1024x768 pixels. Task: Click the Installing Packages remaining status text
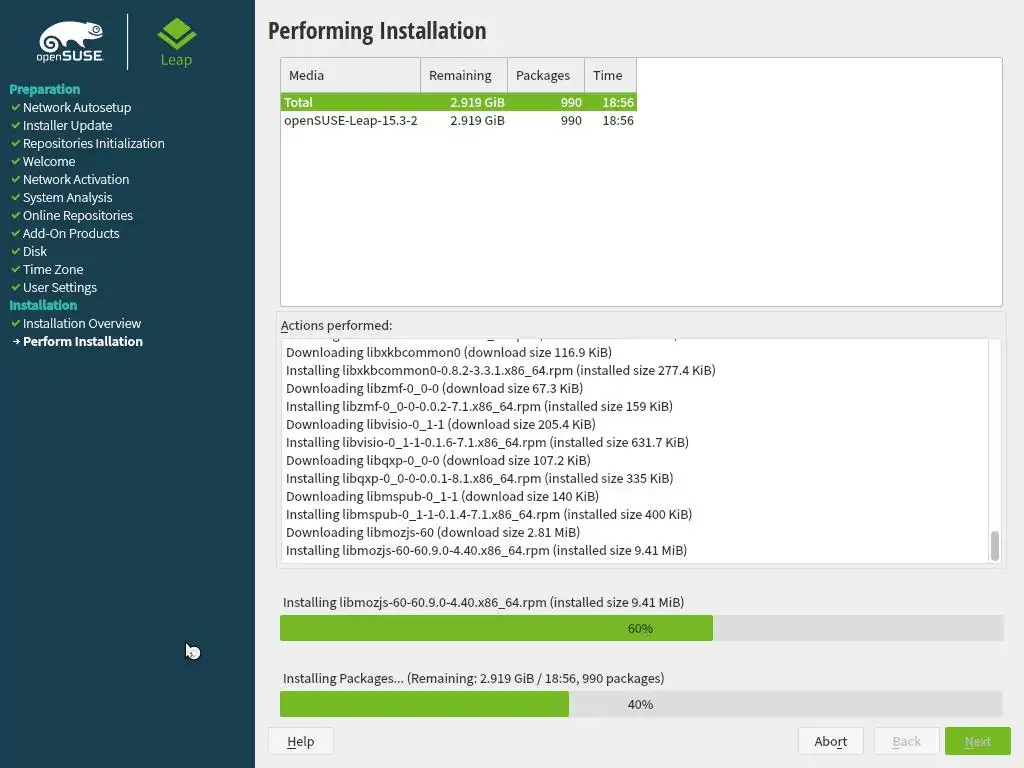coord(473,678)
